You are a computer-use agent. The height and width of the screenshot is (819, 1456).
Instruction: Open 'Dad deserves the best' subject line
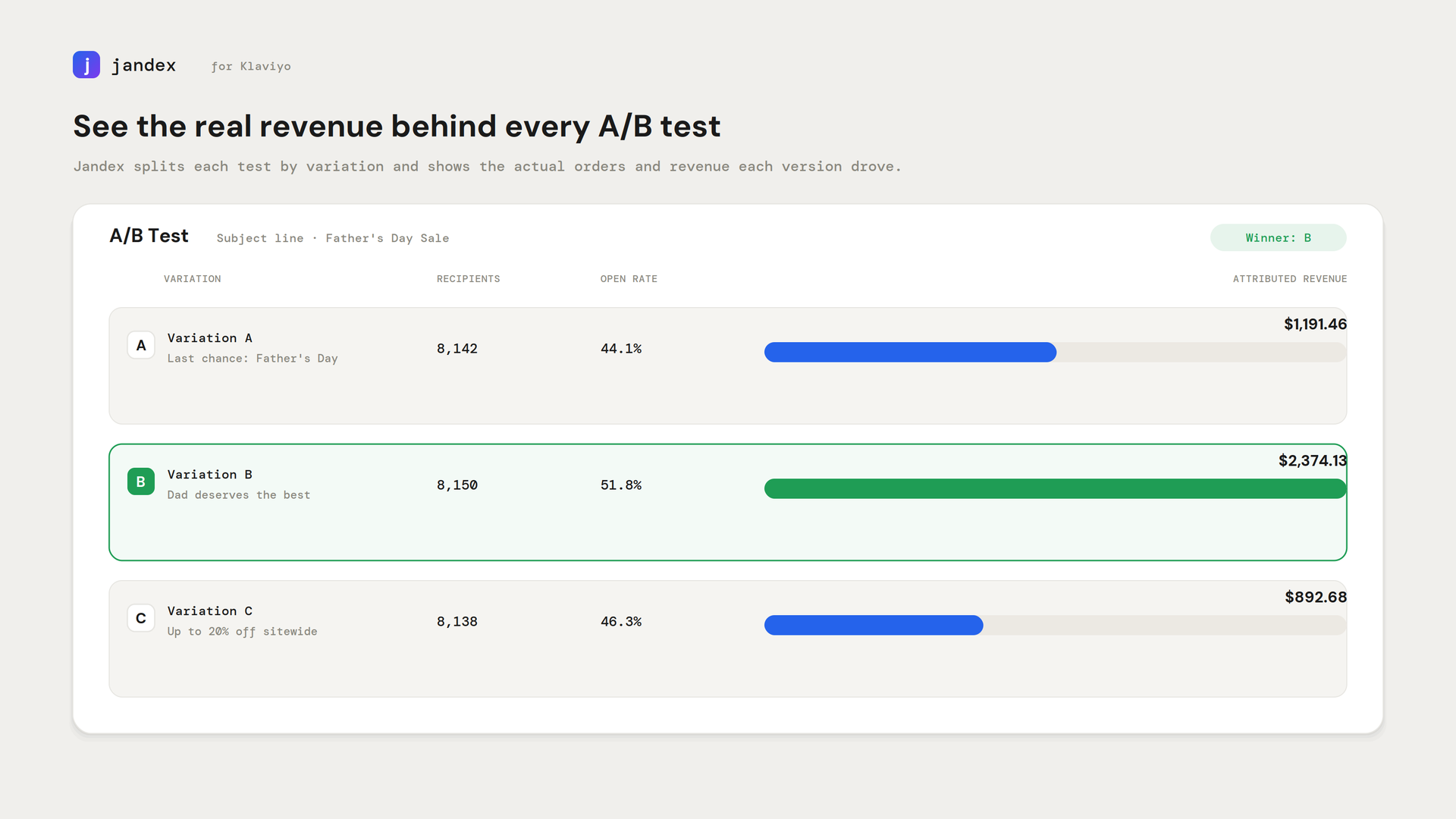point(239,495)
